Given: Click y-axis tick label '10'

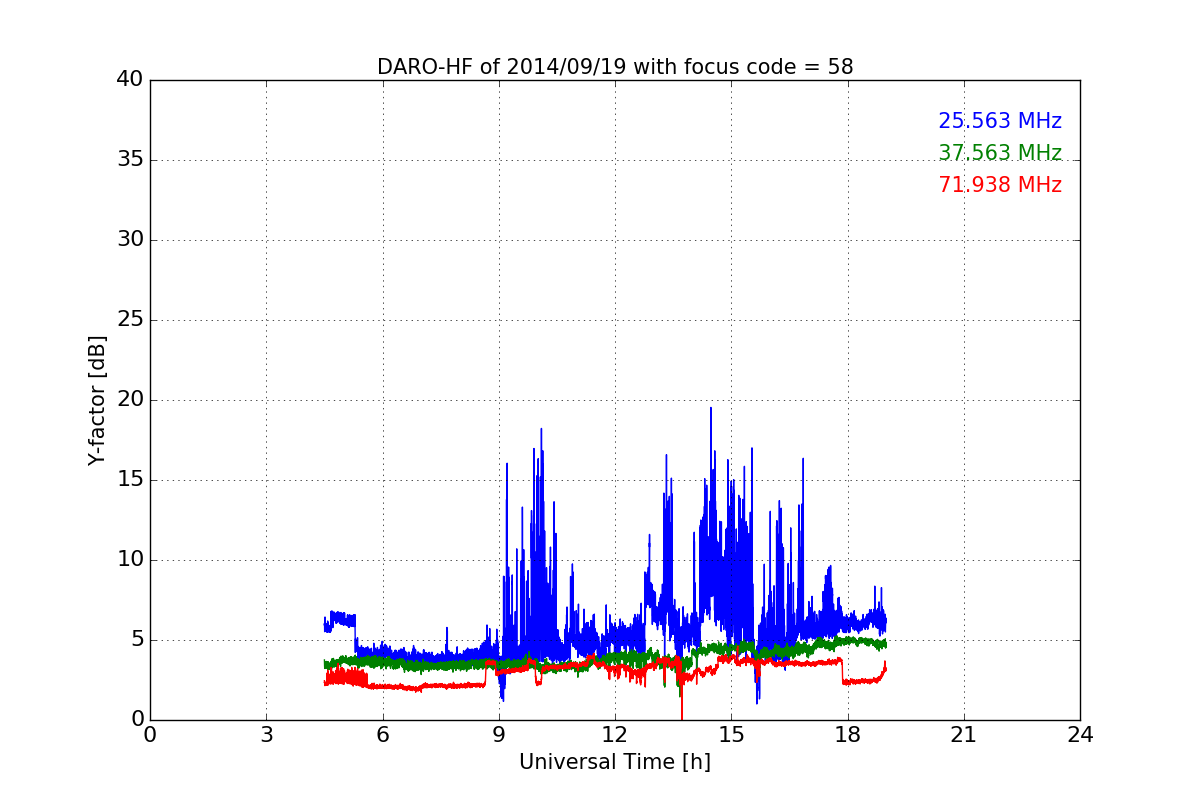Looking at the screenshot, I should [x=130, y=560].
